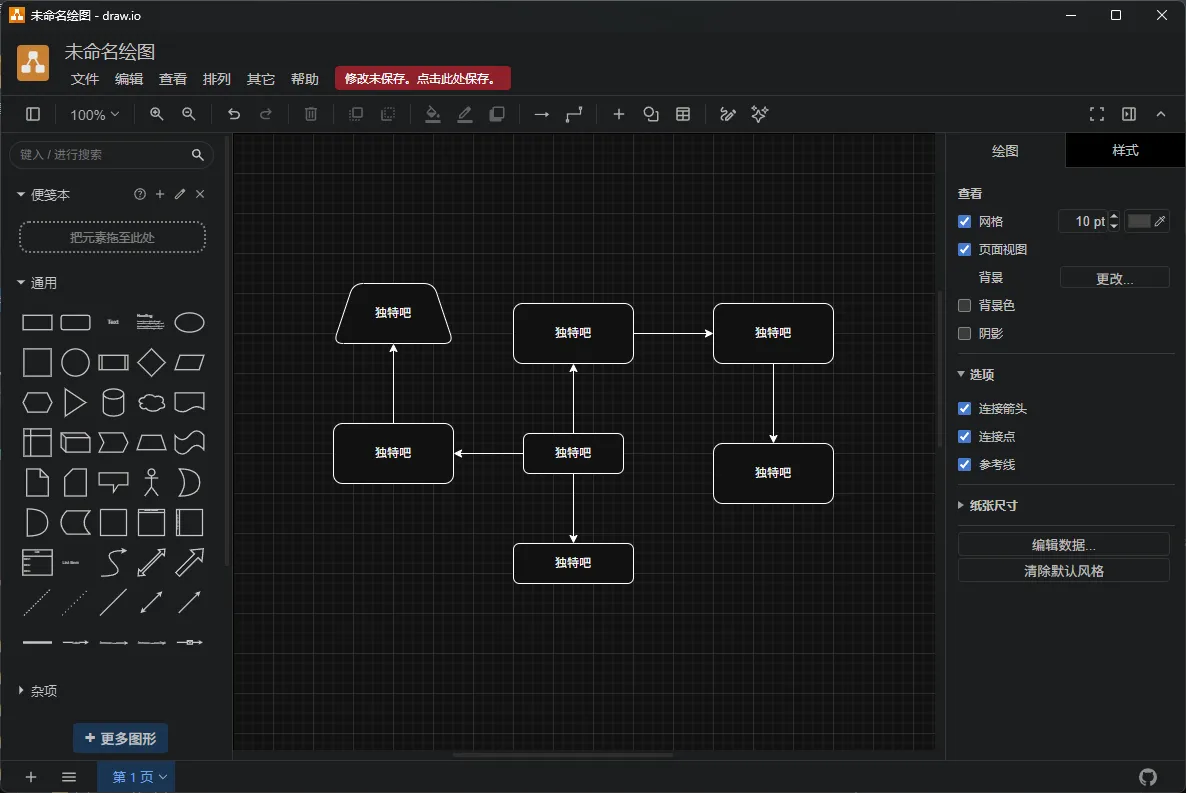The height and width of the screenshot is (793, 1186).
Task: Open the line color pencil tool
Action: (465, 114)
